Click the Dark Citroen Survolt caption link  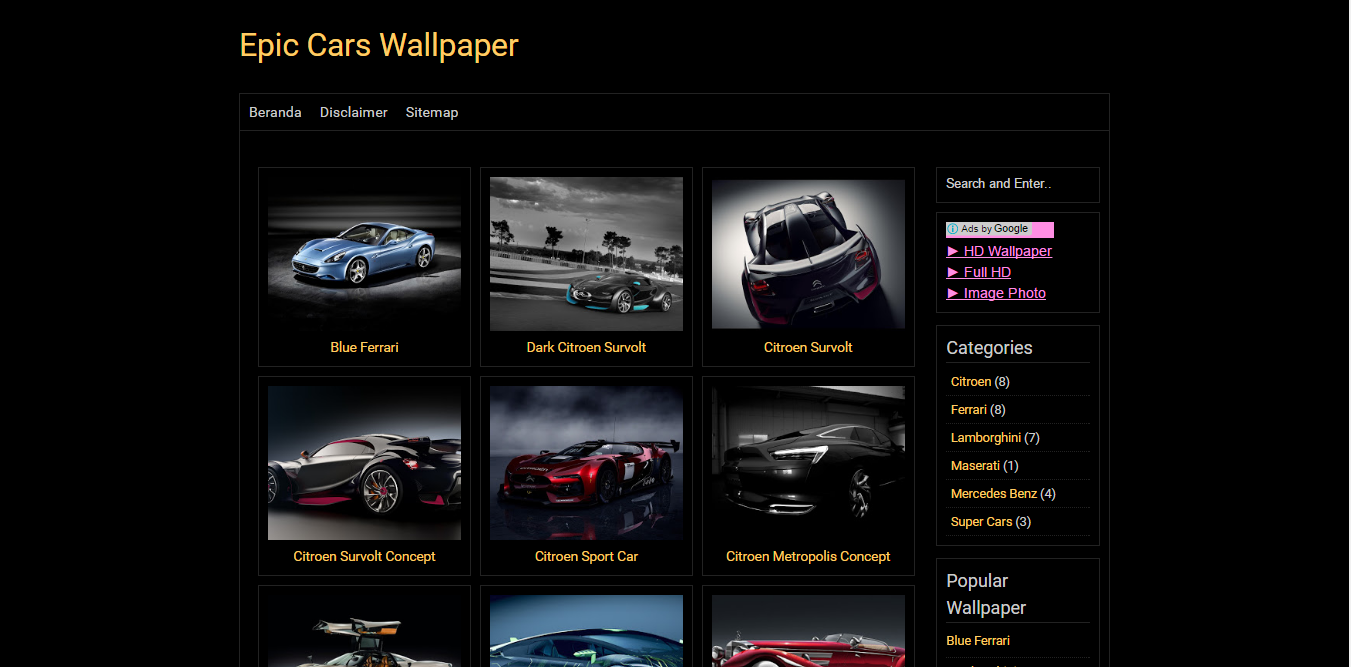pos(586,347)
